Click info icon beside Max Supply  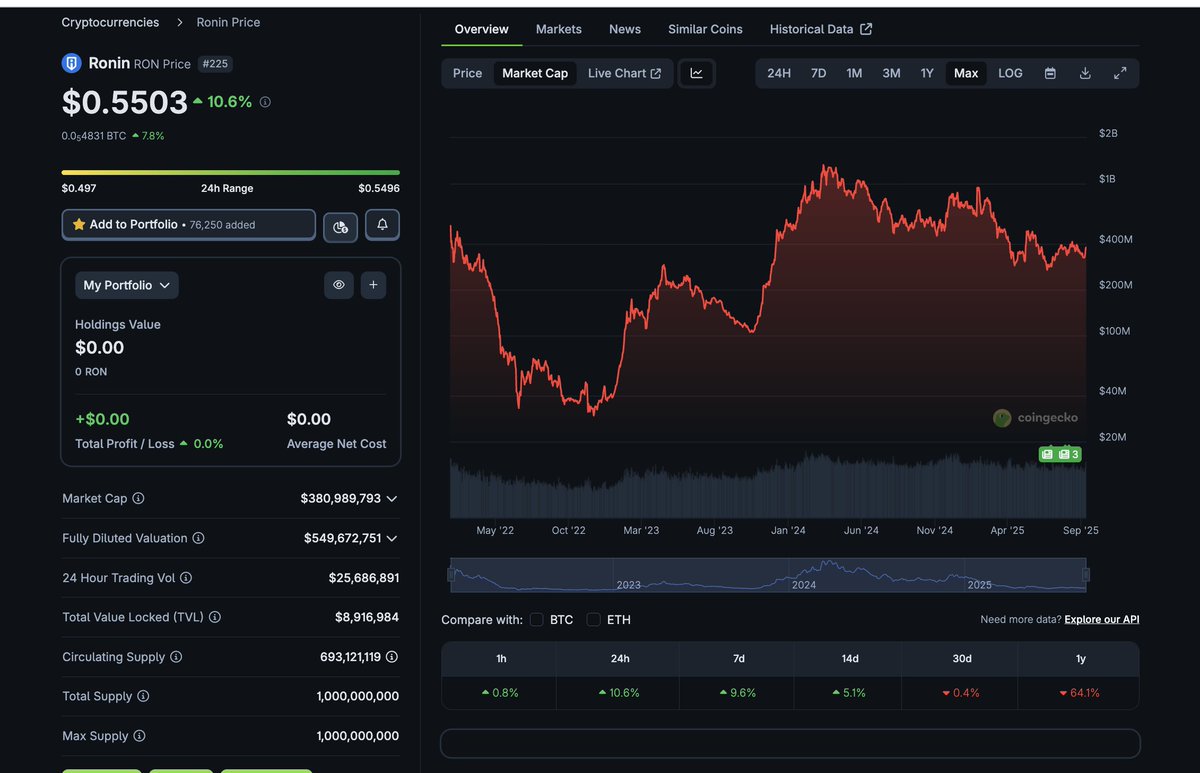(x=139, y=736)
